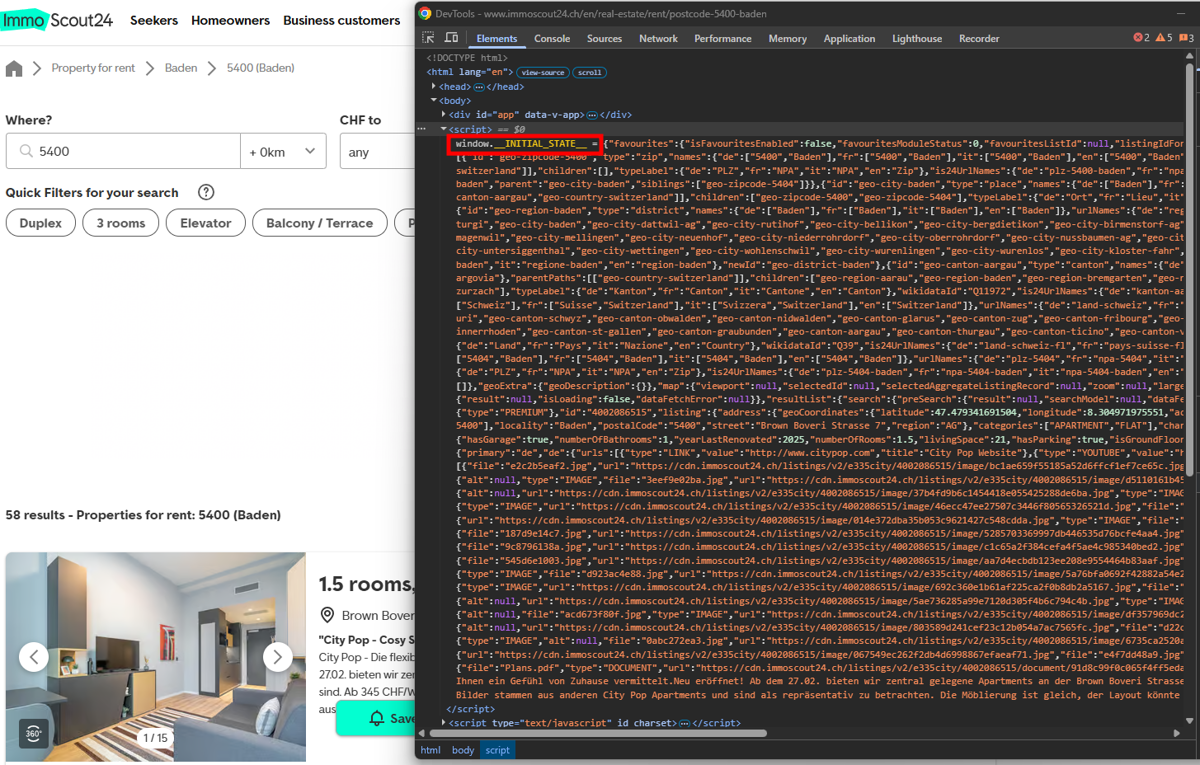Click the Where? location input field

123,152
